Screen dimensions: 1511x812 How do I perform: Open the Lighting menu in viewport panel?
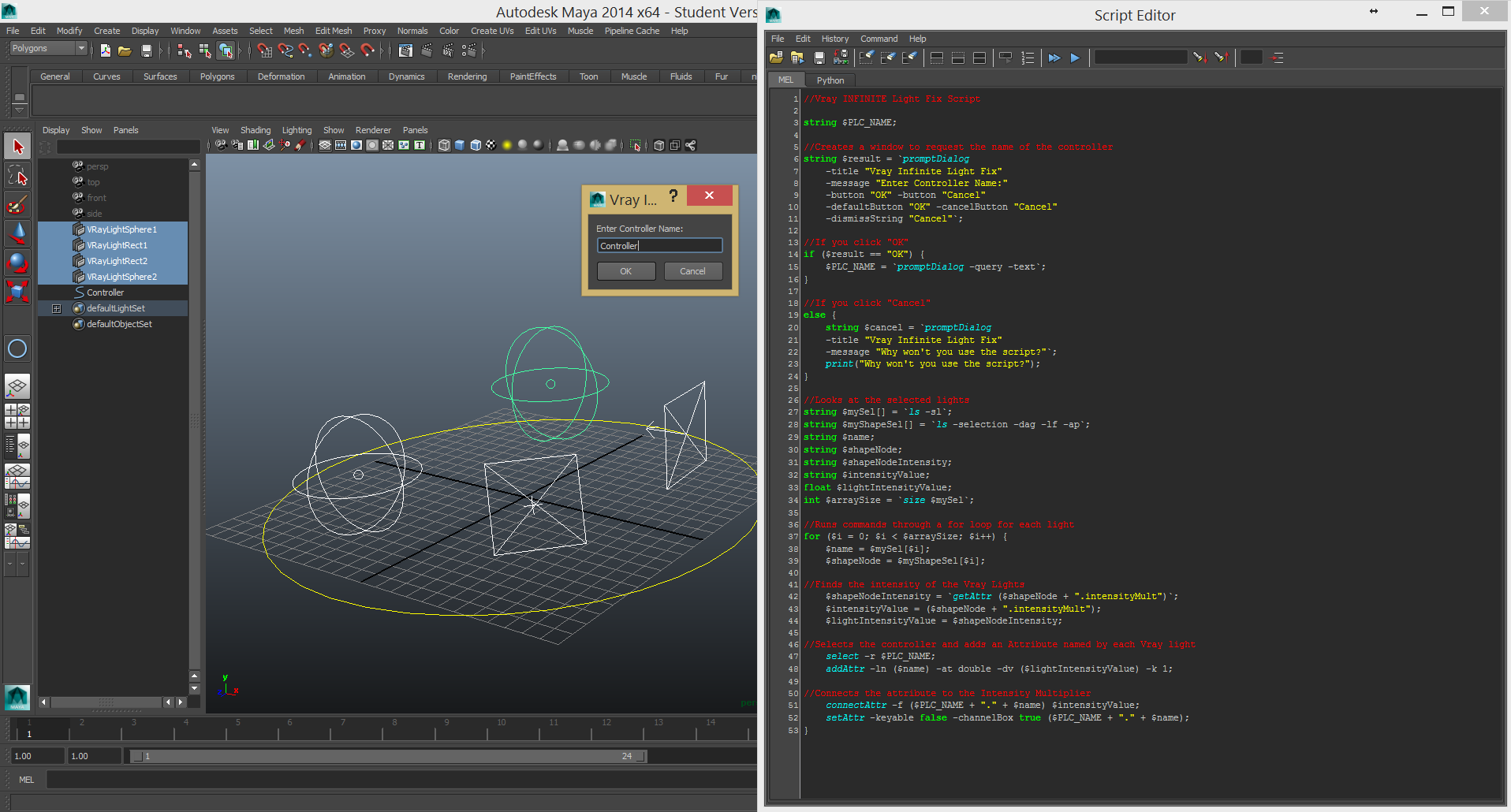pyautogui.click(x=297, y=130)
